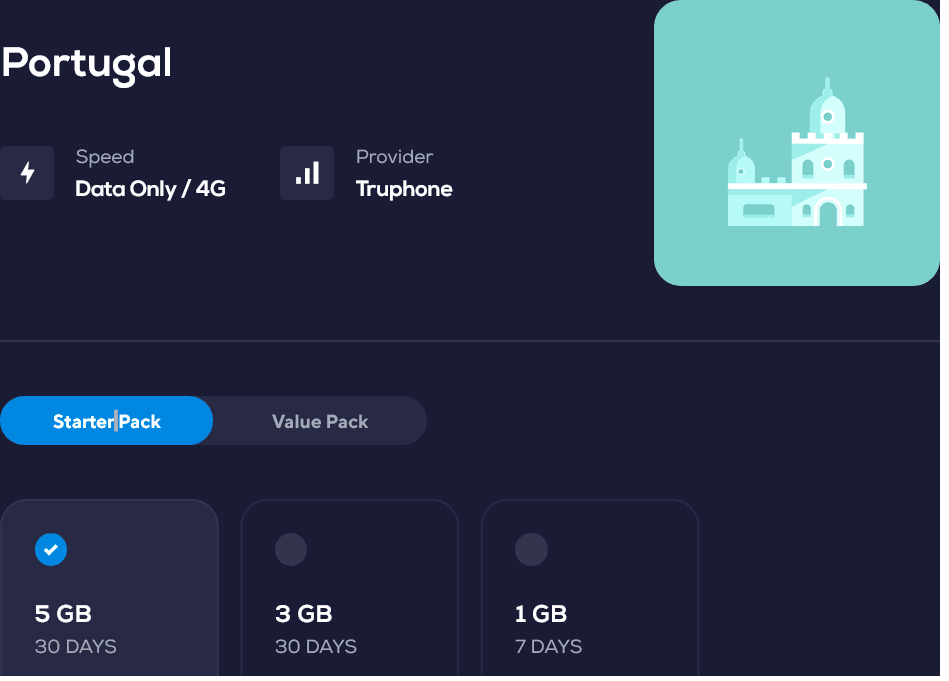Select the 3 GB plan radio button
The width and height of the screenshot is (949, 681).
pos(291,549)
